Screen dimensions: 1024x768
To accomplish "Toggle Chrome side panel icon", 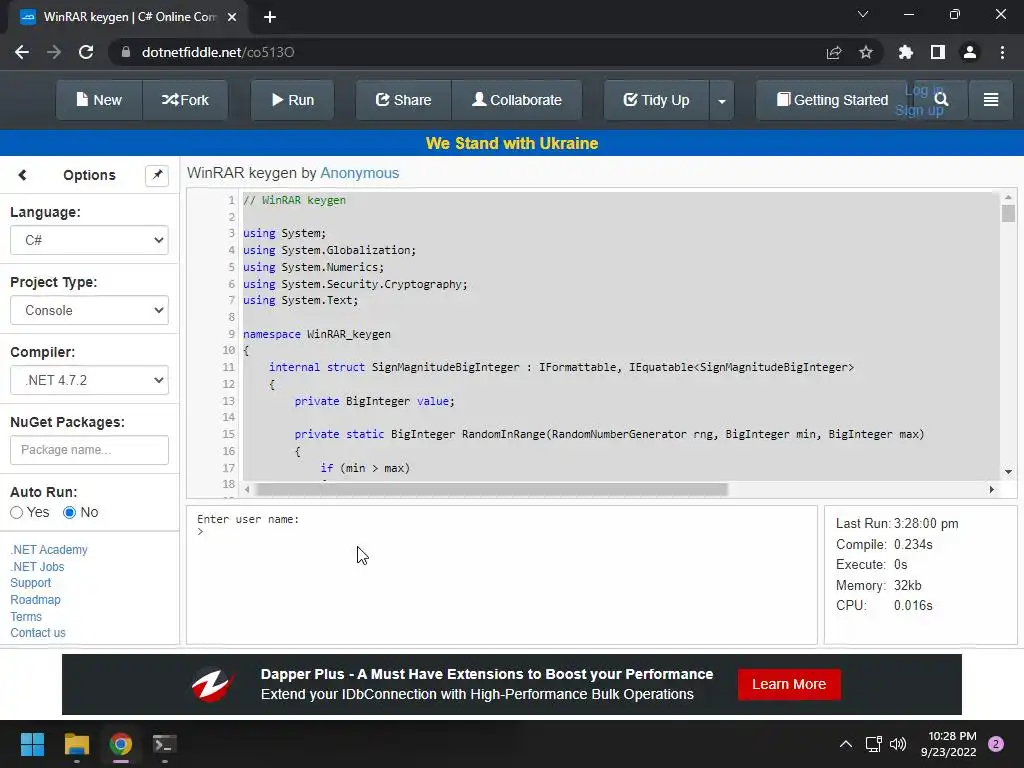I will click(x=938, y=52).
